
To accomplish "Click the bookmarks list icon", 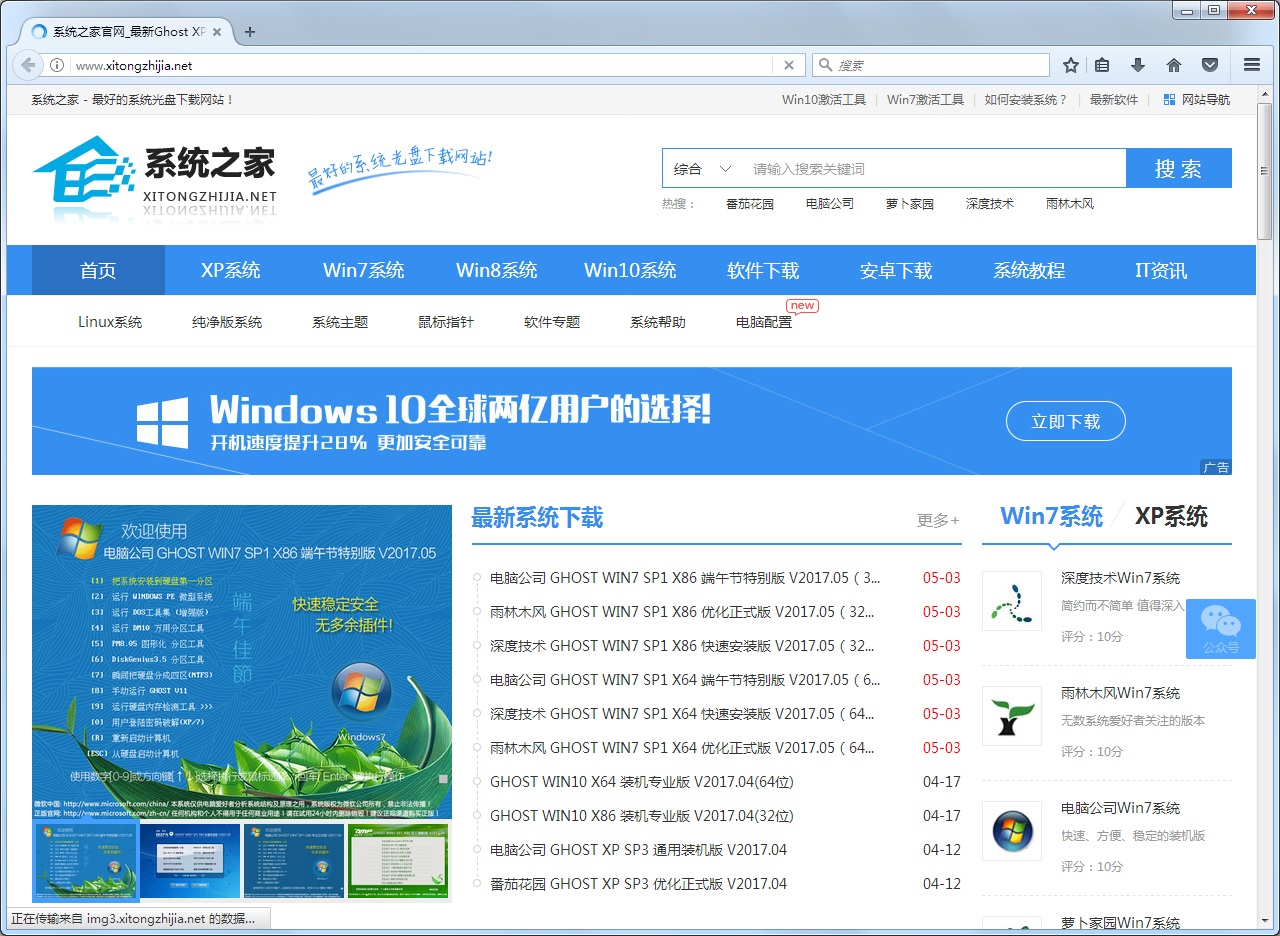I will [1102, 65].
